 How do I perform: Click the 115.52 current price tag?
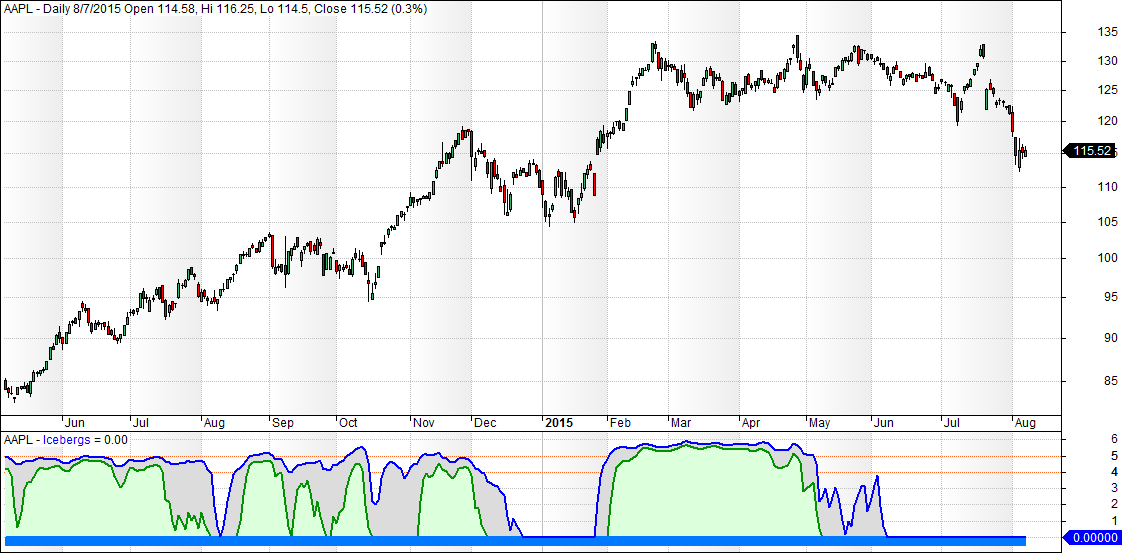point(1092,152)
